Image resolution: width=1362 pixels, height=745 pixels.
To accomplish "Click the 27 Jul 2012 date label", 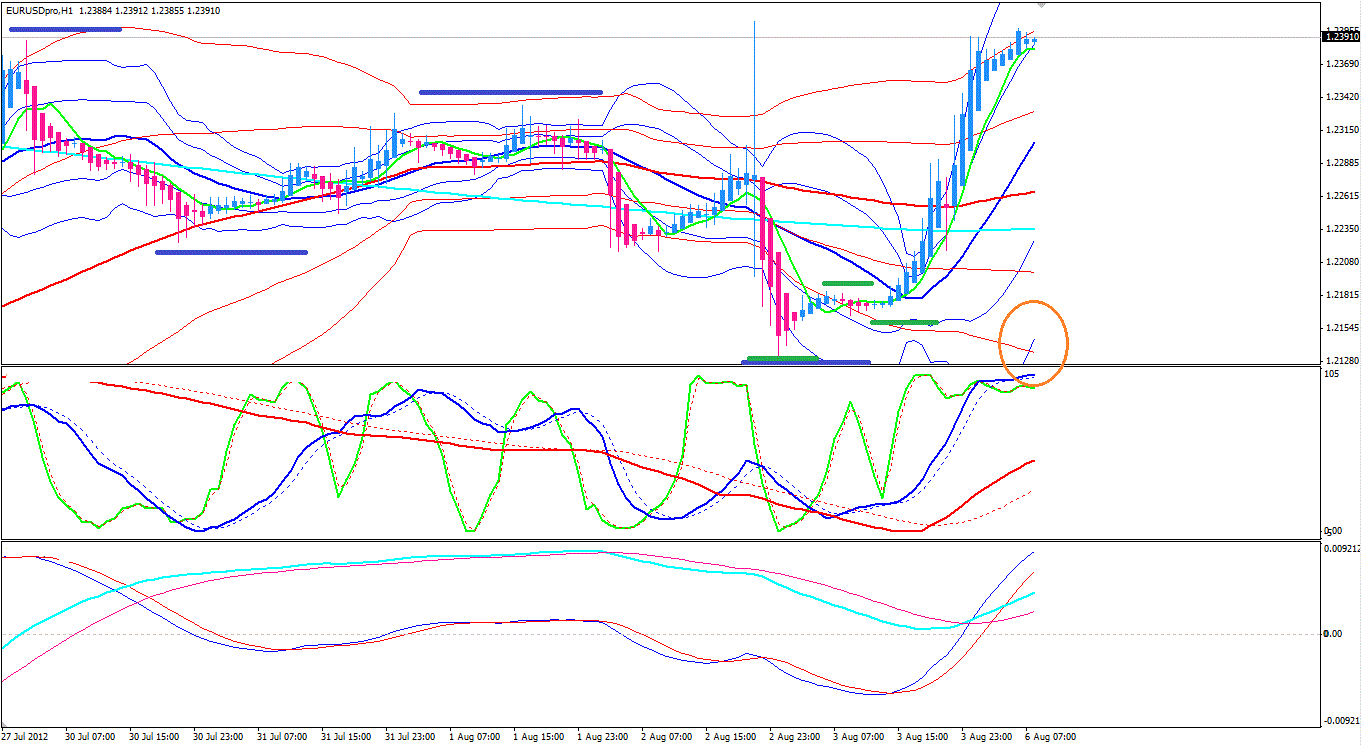I will pyautogui.click(x=26, y=736).
